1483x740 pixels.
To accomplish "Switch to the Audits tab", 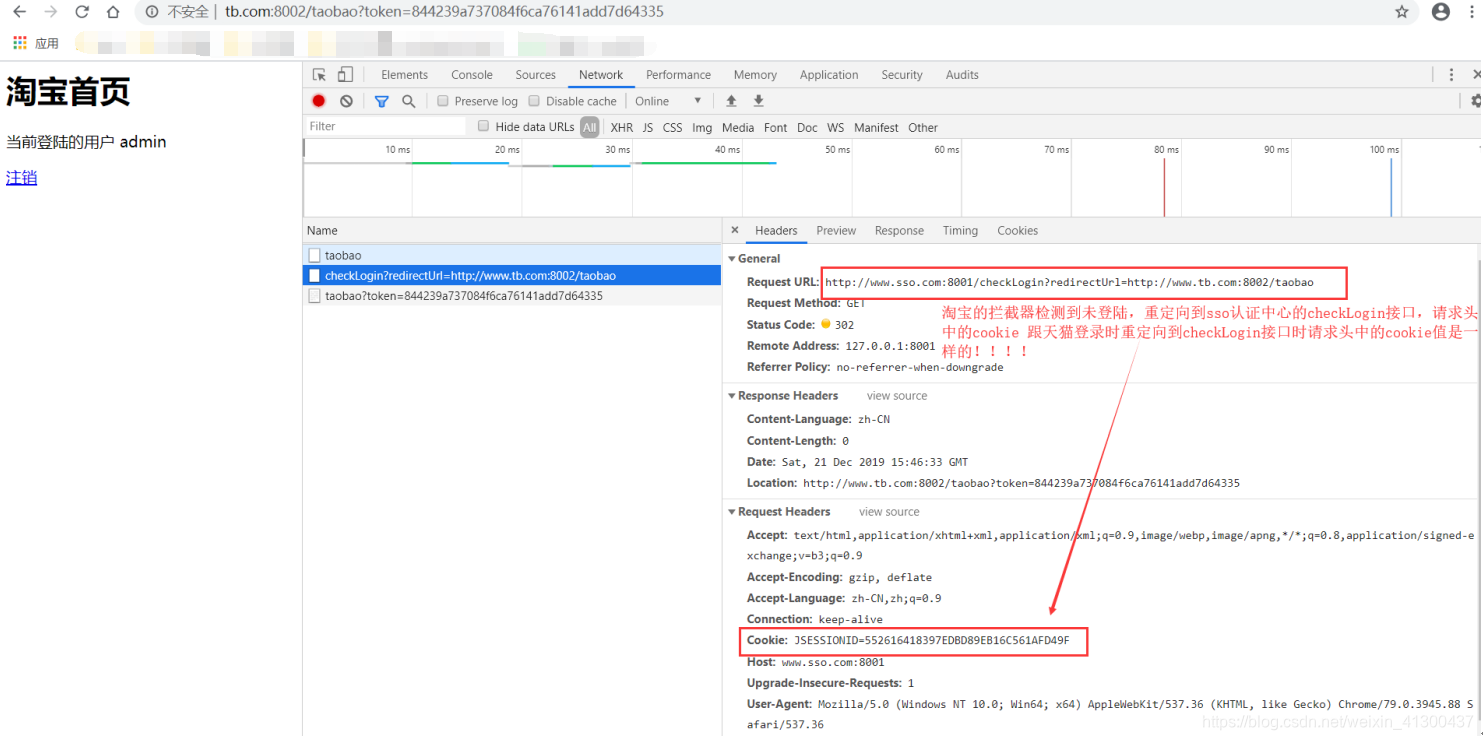I will point(962,75).
